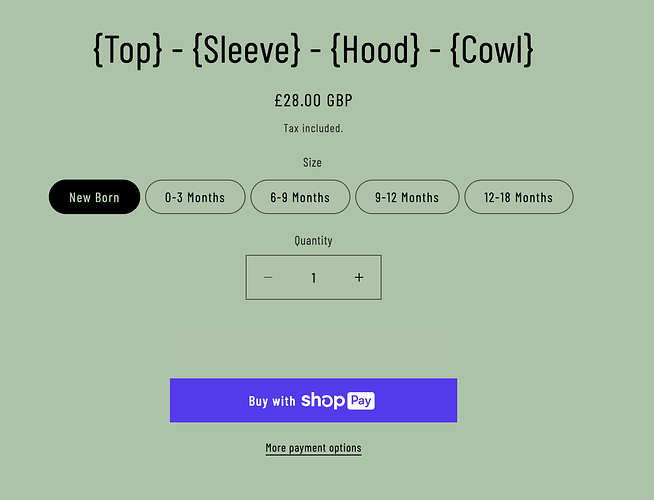
Task: Click the {Hood} word in the title
Action: click(374, 51)
